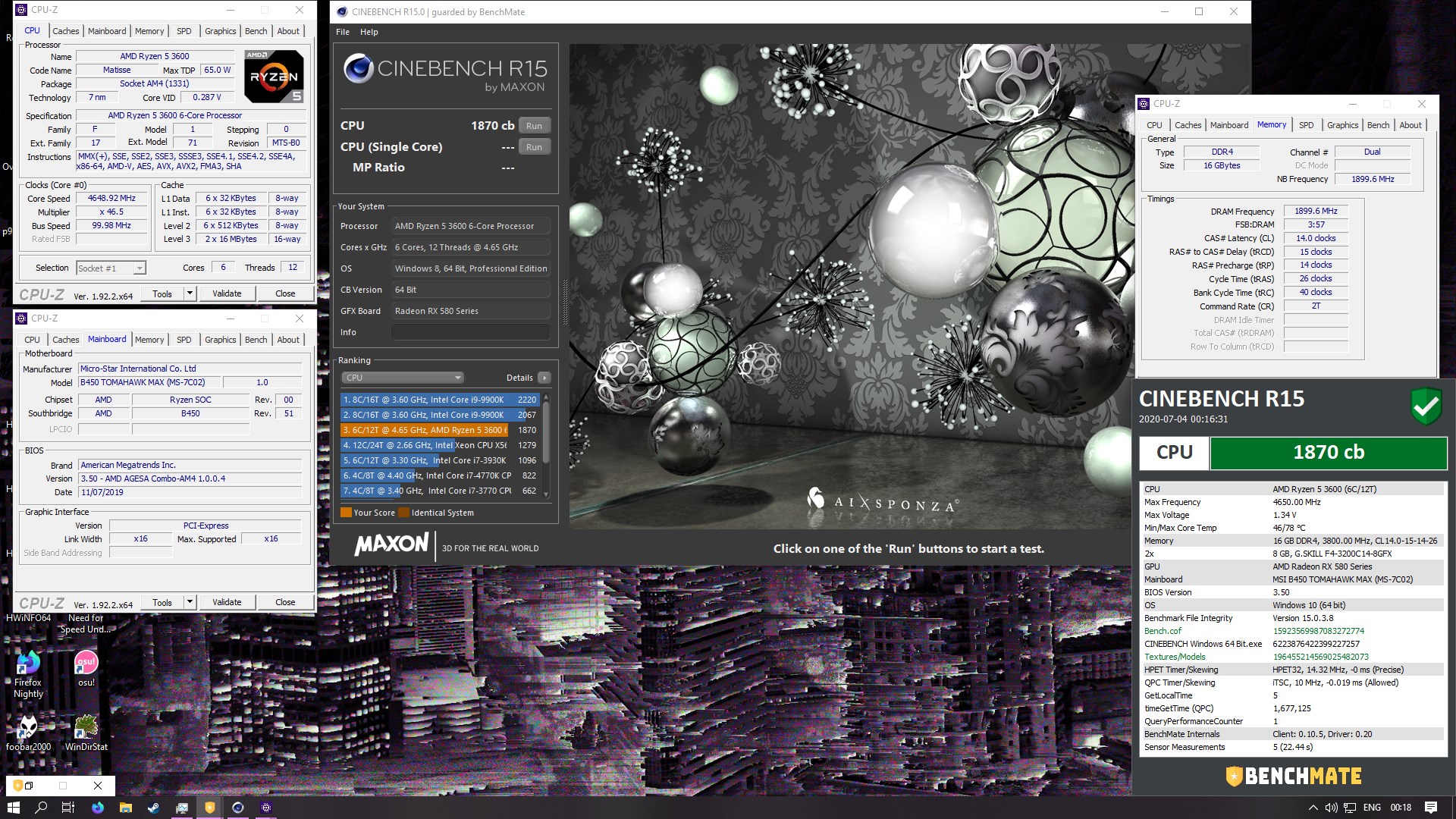The width and height of the screenshot is (1456, 819).
Task: Open the File menu in Cinebench
Action: click(x=343, y=32)
